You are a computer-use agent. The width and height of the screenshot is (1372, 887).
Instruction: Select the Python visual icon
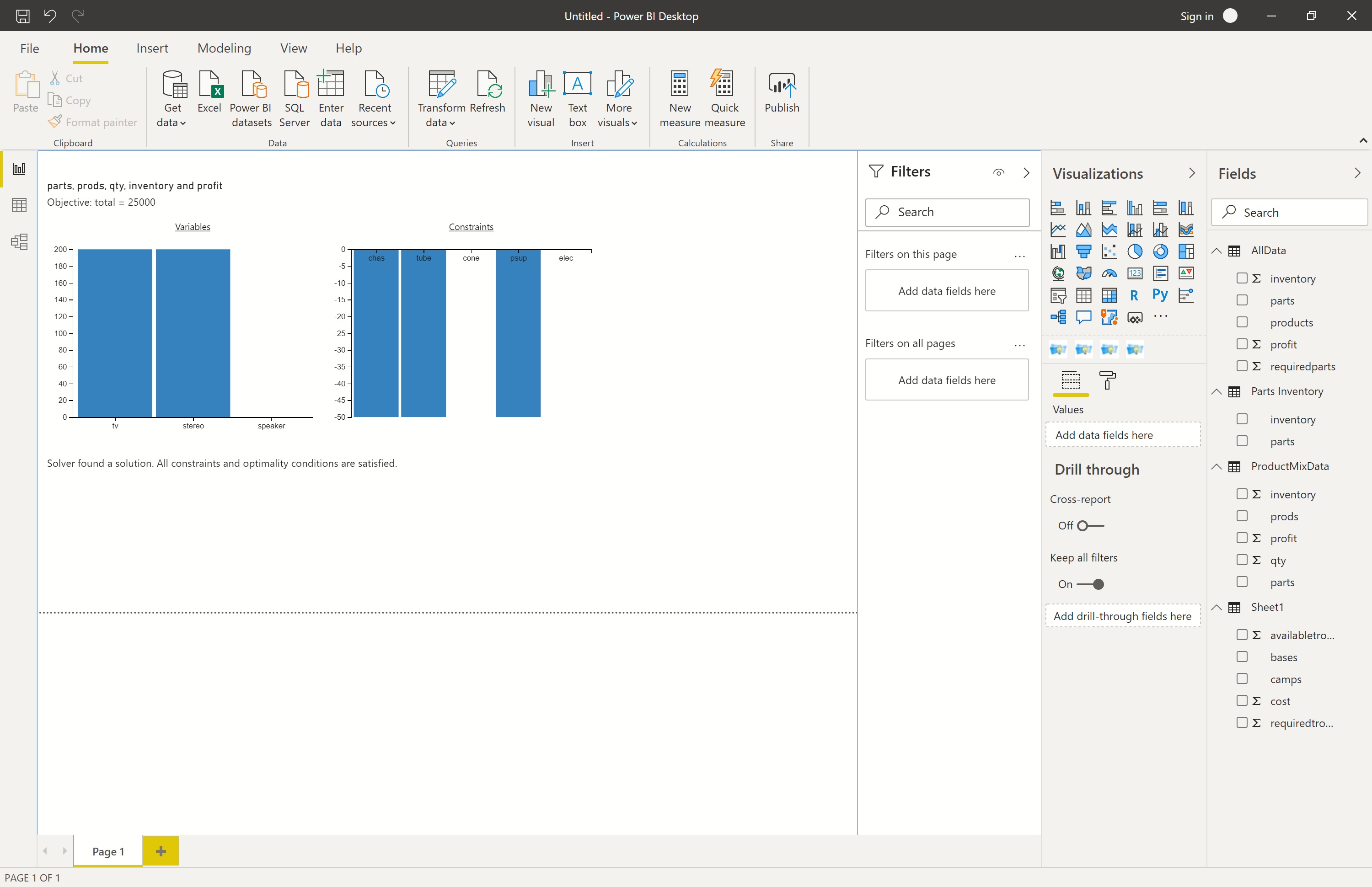[1159, 295]
